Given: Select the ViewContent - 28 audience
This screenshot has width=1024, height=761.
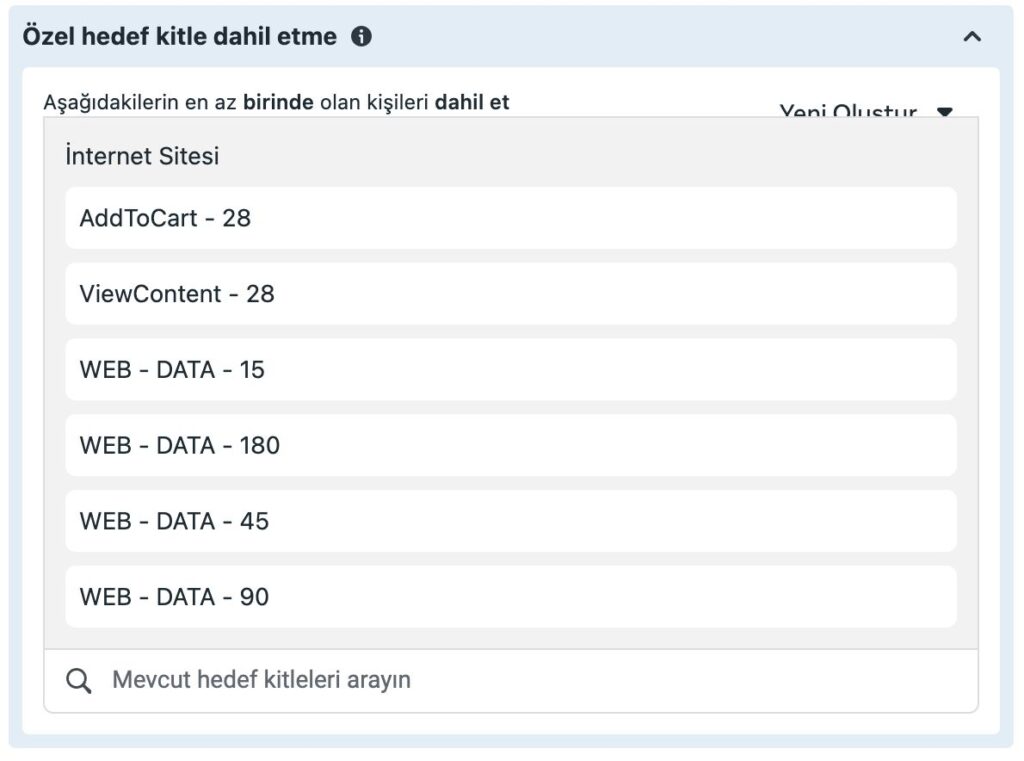Looking at the screenshot, I should tap(510, 294).
